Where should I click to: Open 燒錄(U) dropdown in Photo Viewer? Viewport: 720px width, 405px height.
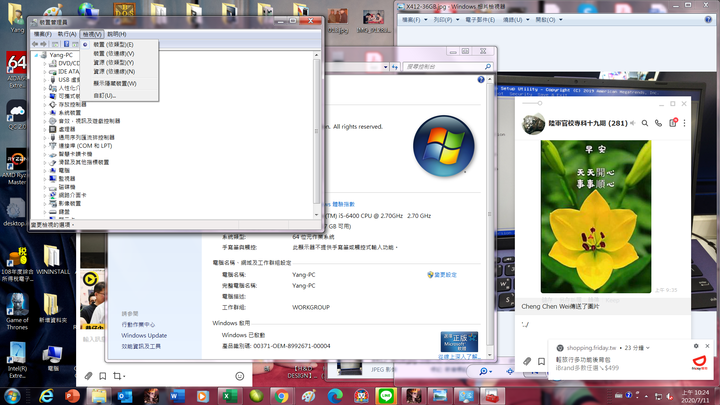[x=516, y=20]
